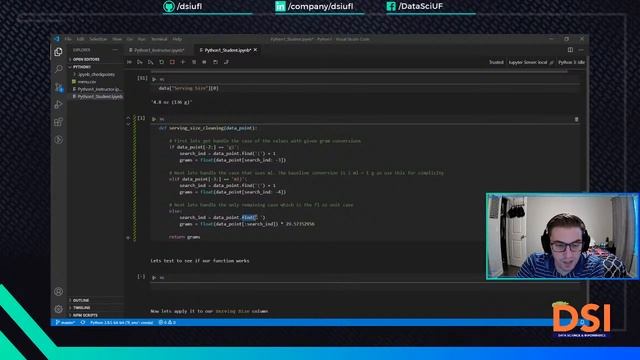This screenshot has height=360, width=640.
Task: Open the Search view in activity bar
Action: click(58, 69)
